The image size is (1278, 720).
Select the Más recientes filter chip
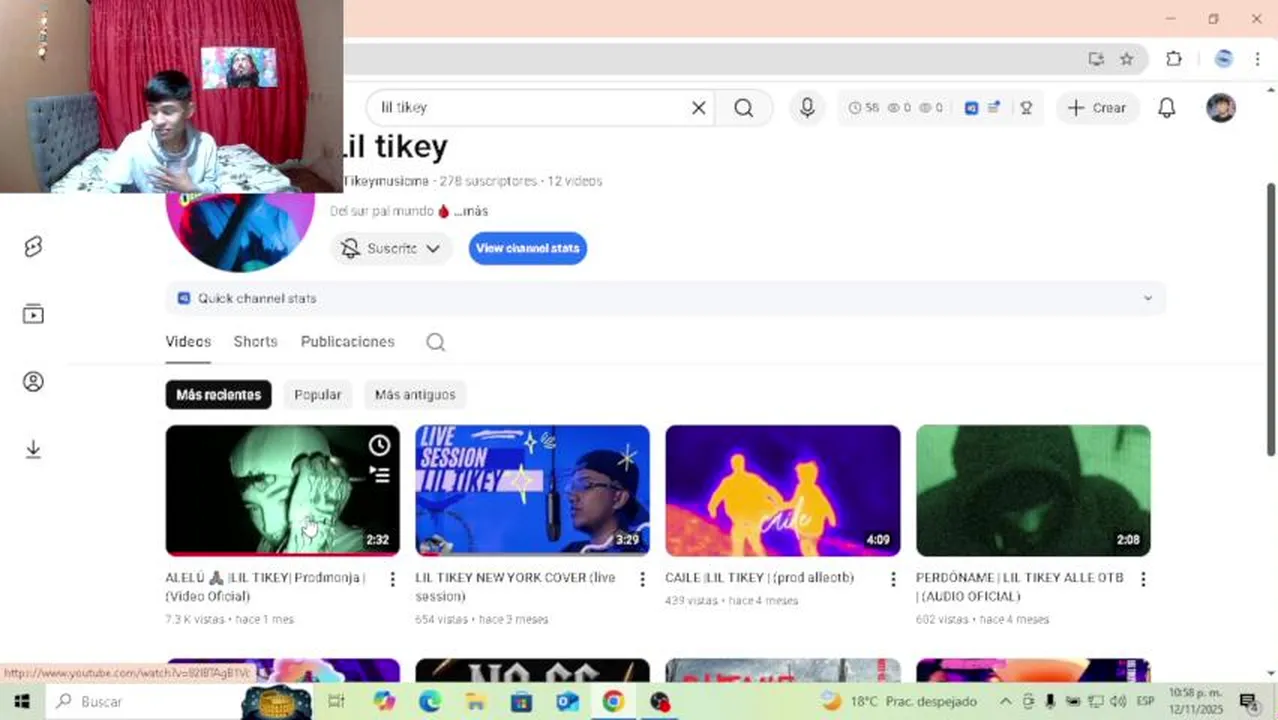(x=218, y=395)
